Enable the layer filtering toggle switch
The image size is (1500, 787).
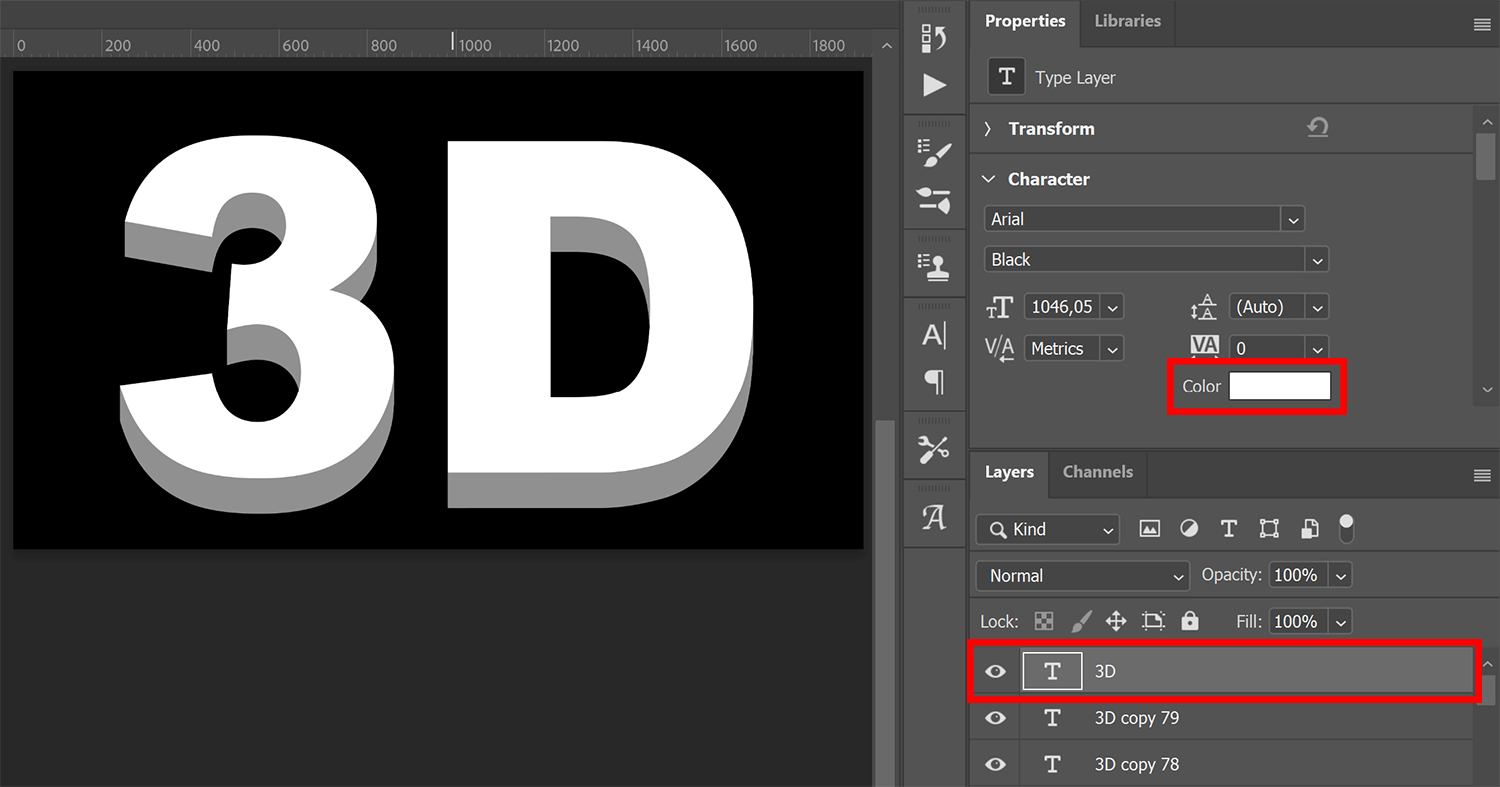(1346, 528)
